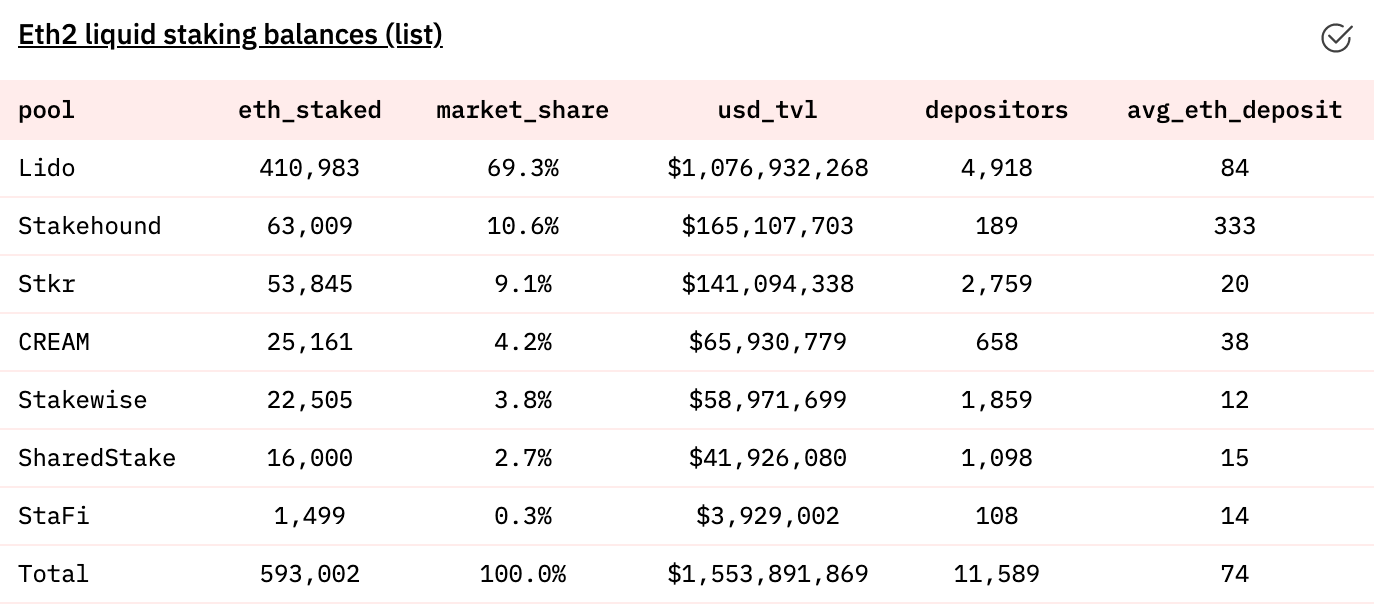Viewport: 1374px width, 612px height.
Task: Sort by usd_tvl column header
Action: (x=768, y=110)
